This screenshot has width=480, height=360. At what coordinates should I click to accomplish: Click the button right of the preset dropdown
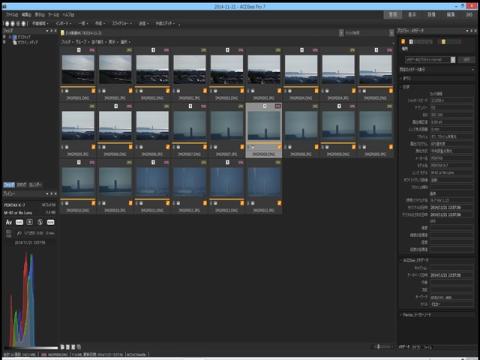click(467, 60)
